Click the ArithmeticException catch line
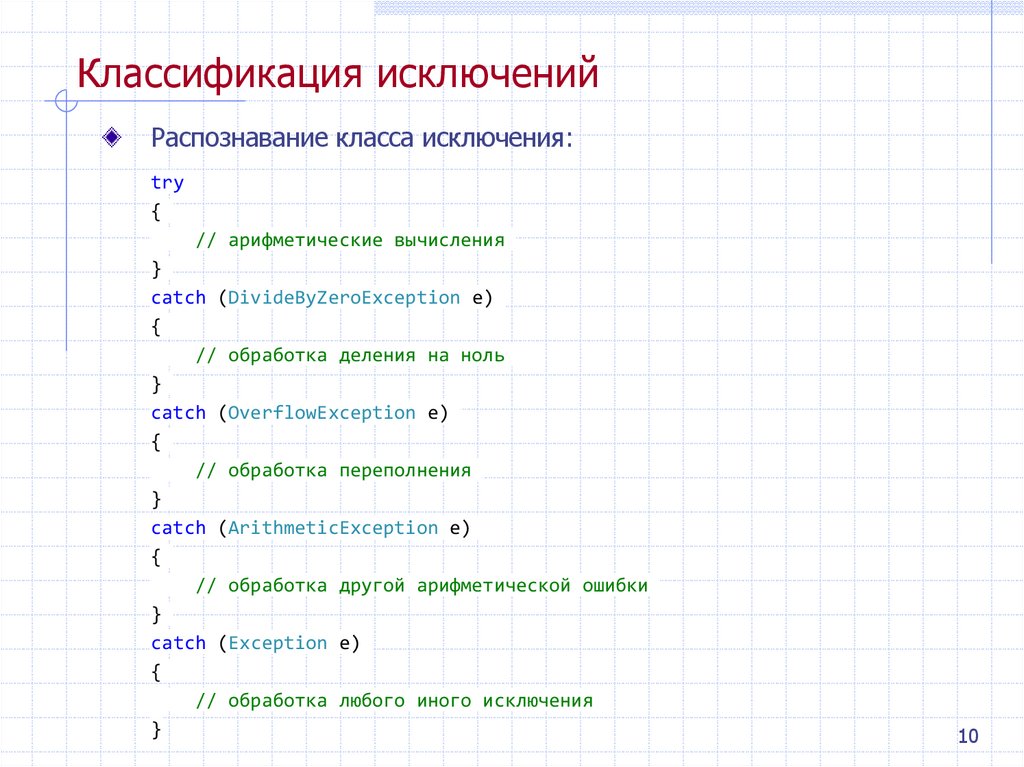The width and height of the screenshot is (1024, 767). [x=310, y=527]
